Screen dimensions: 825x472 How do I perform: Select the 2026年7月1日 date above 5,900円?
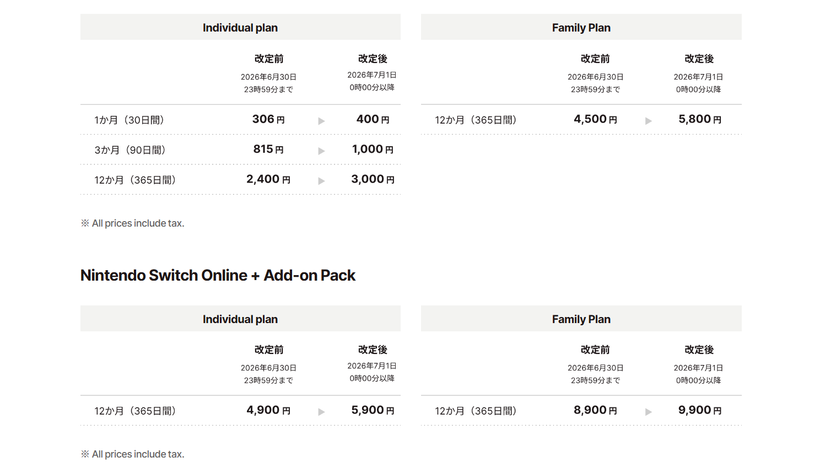(372, 366)
